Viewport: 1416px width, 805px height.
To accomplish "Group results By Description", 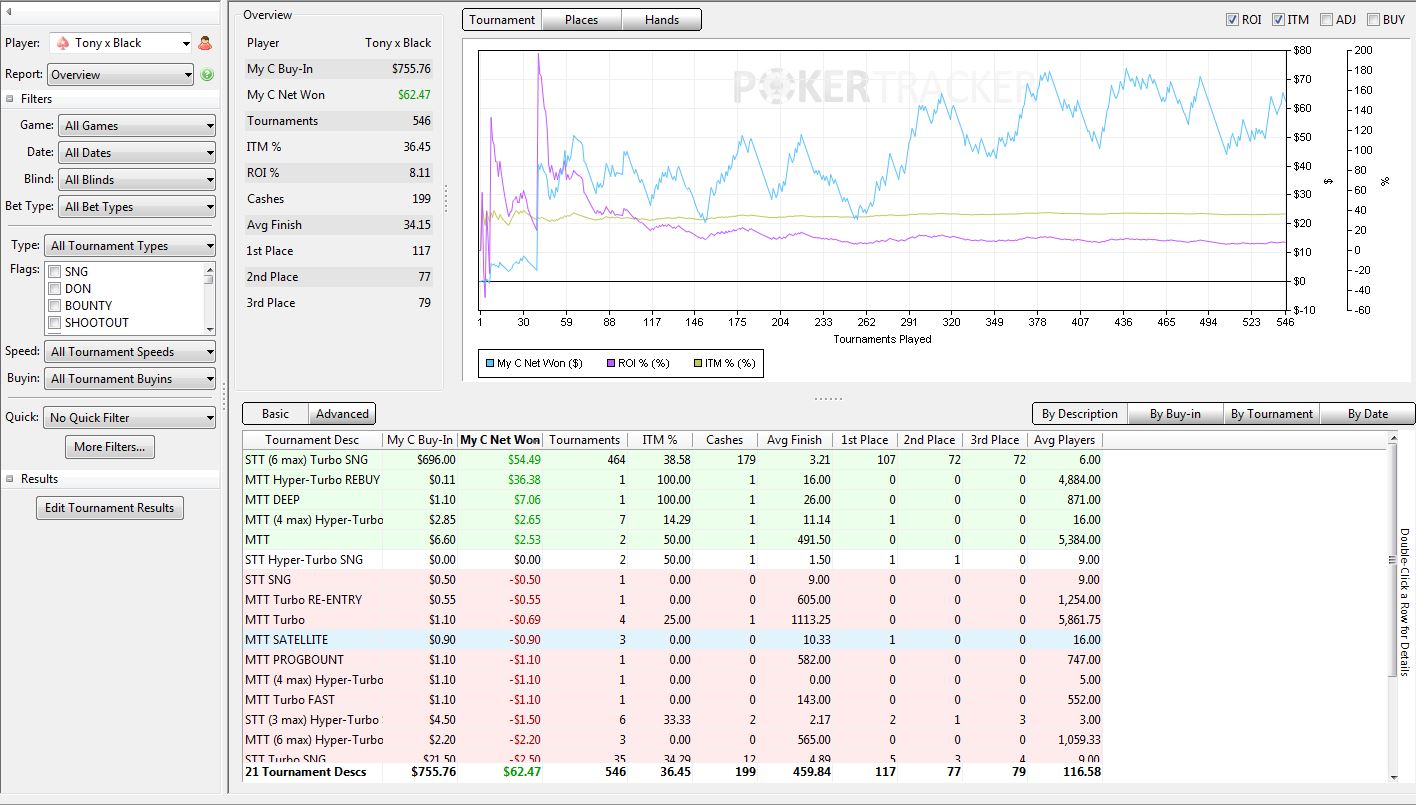I will (1080, 414).
